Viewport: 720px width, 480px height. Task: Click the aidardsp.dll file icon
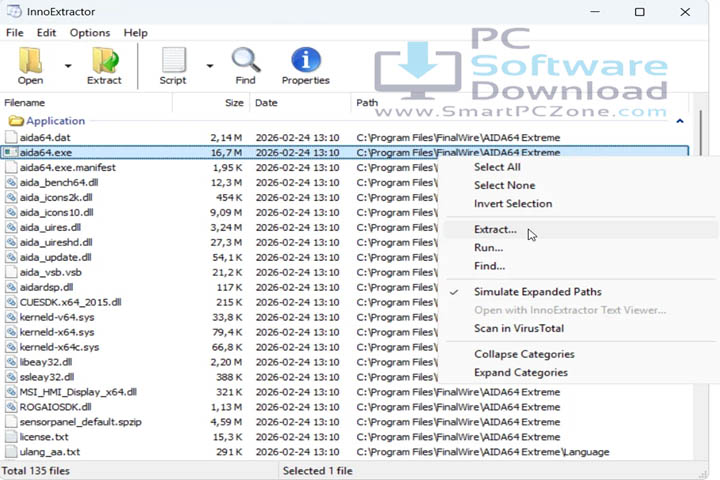click(x=11, y=287)
